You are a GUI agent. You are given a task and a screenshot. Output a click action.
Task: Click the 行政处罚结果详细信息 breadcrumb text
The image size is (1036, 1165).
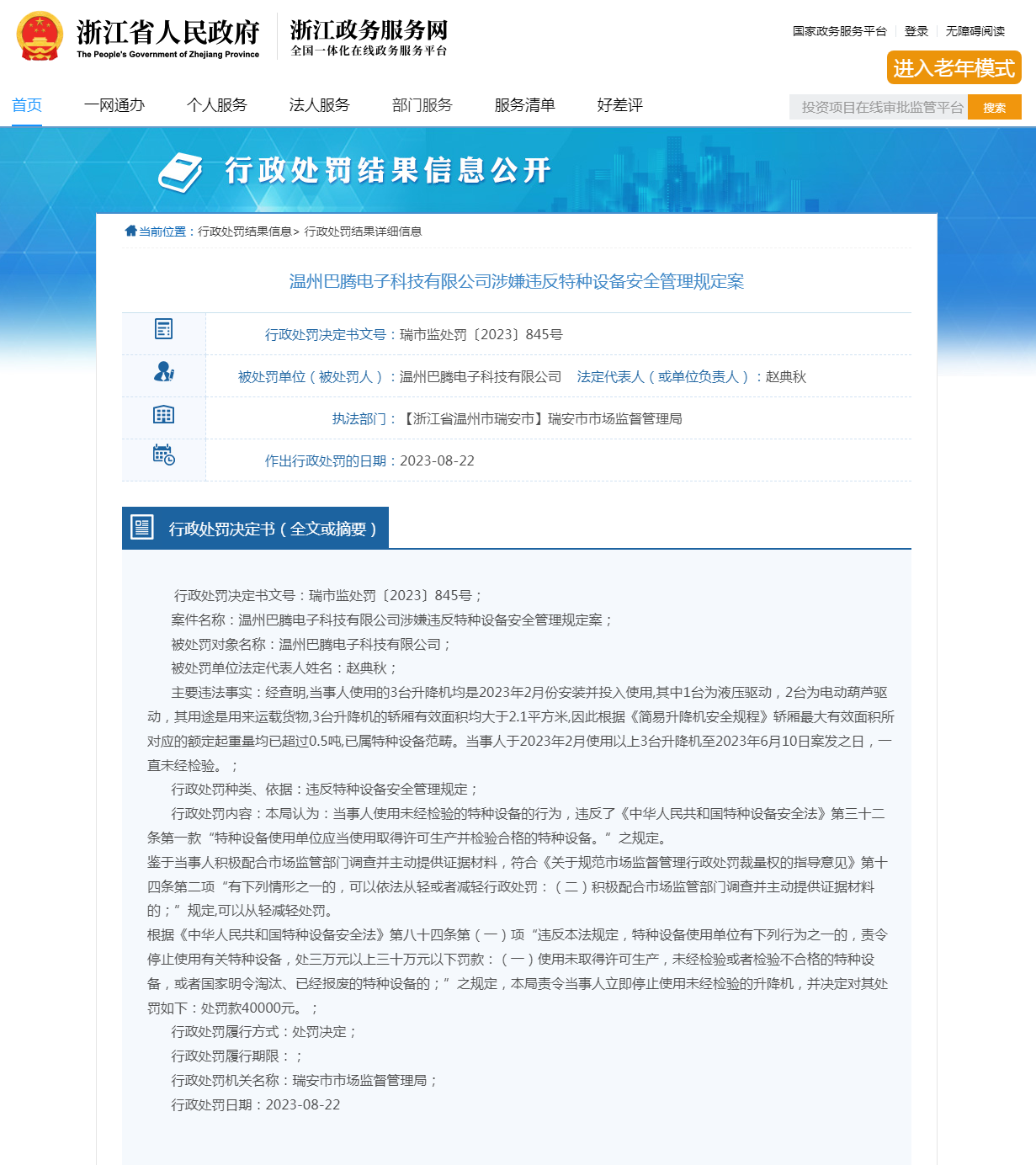(x=363, y=231)
